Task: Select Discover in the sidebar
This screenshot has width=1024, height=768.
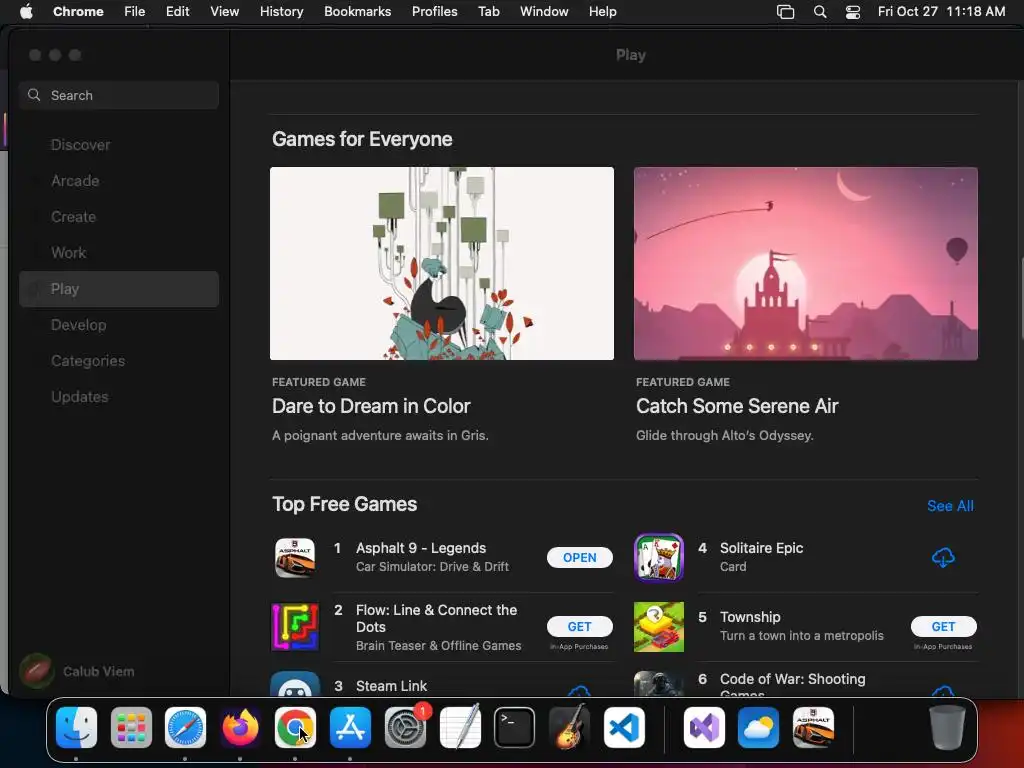Action: click(119, 145)
